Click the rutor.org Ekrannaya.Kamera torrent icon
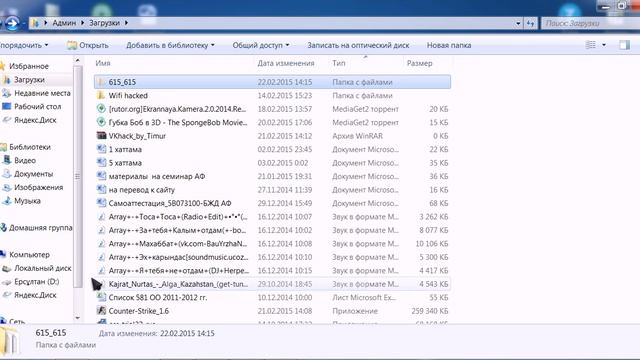 [101, 109]
